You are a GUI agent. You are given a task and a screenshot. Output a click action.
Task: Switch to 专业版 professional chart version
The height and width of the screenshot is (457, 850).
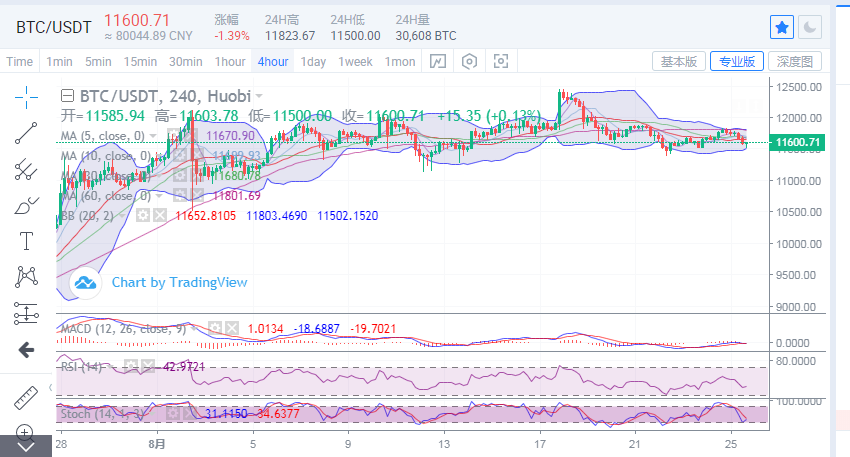point(737,61)
